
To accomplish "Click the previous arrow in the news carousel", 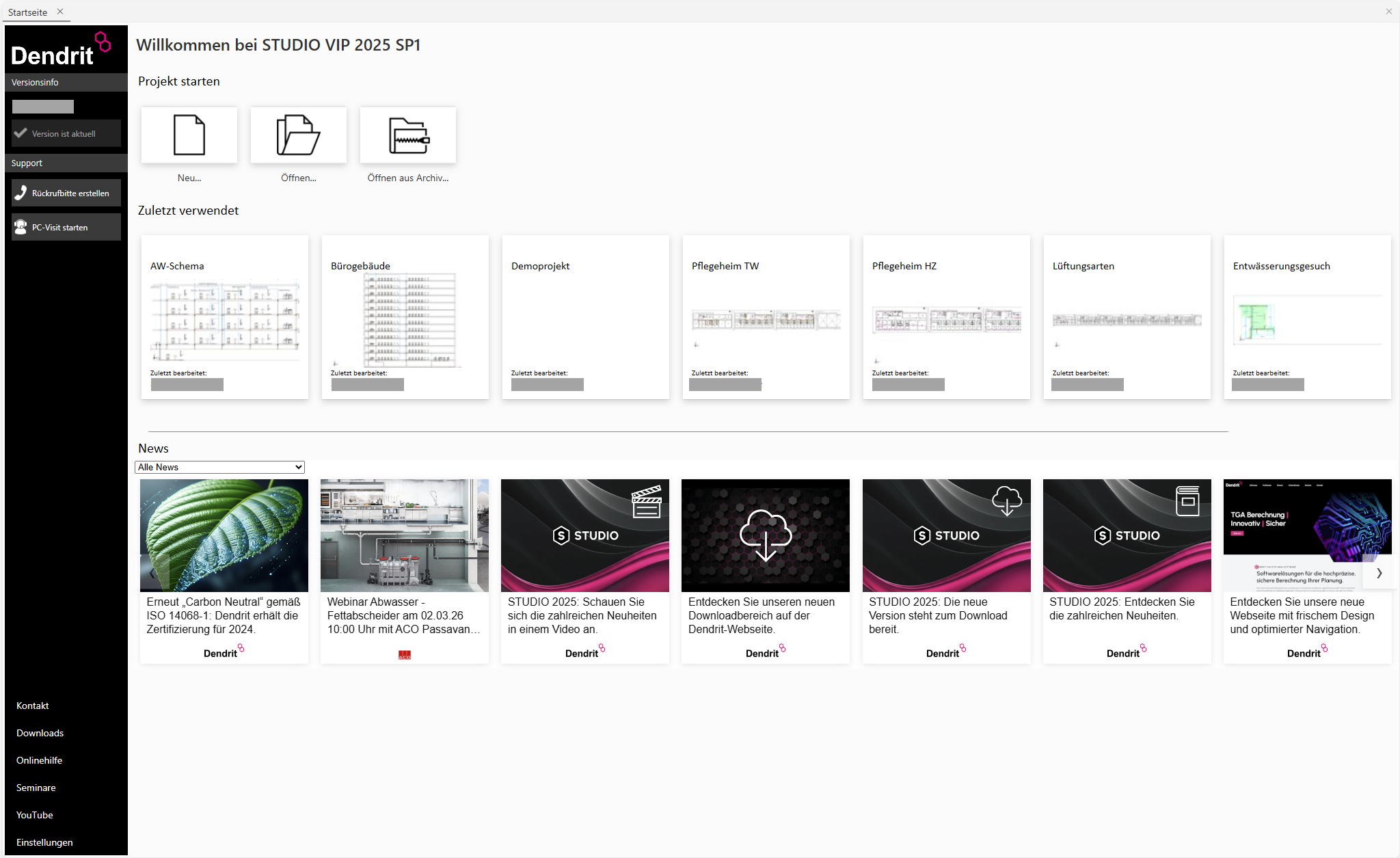I will (152, 573).
